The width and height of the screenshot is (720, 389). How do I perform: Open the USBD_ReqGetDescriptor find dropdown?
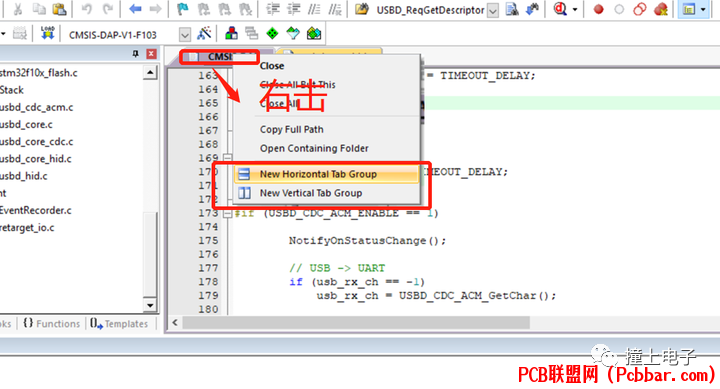pos(493,10)
